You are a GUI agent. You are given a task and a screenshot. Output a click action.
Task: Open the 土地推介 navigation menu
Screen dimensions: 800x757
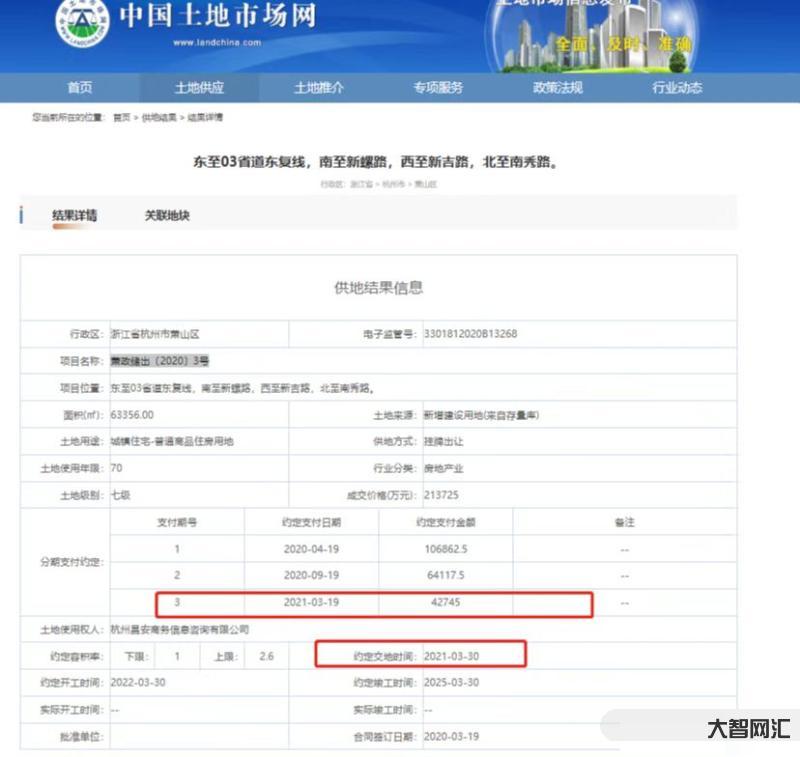coord(319,88)
